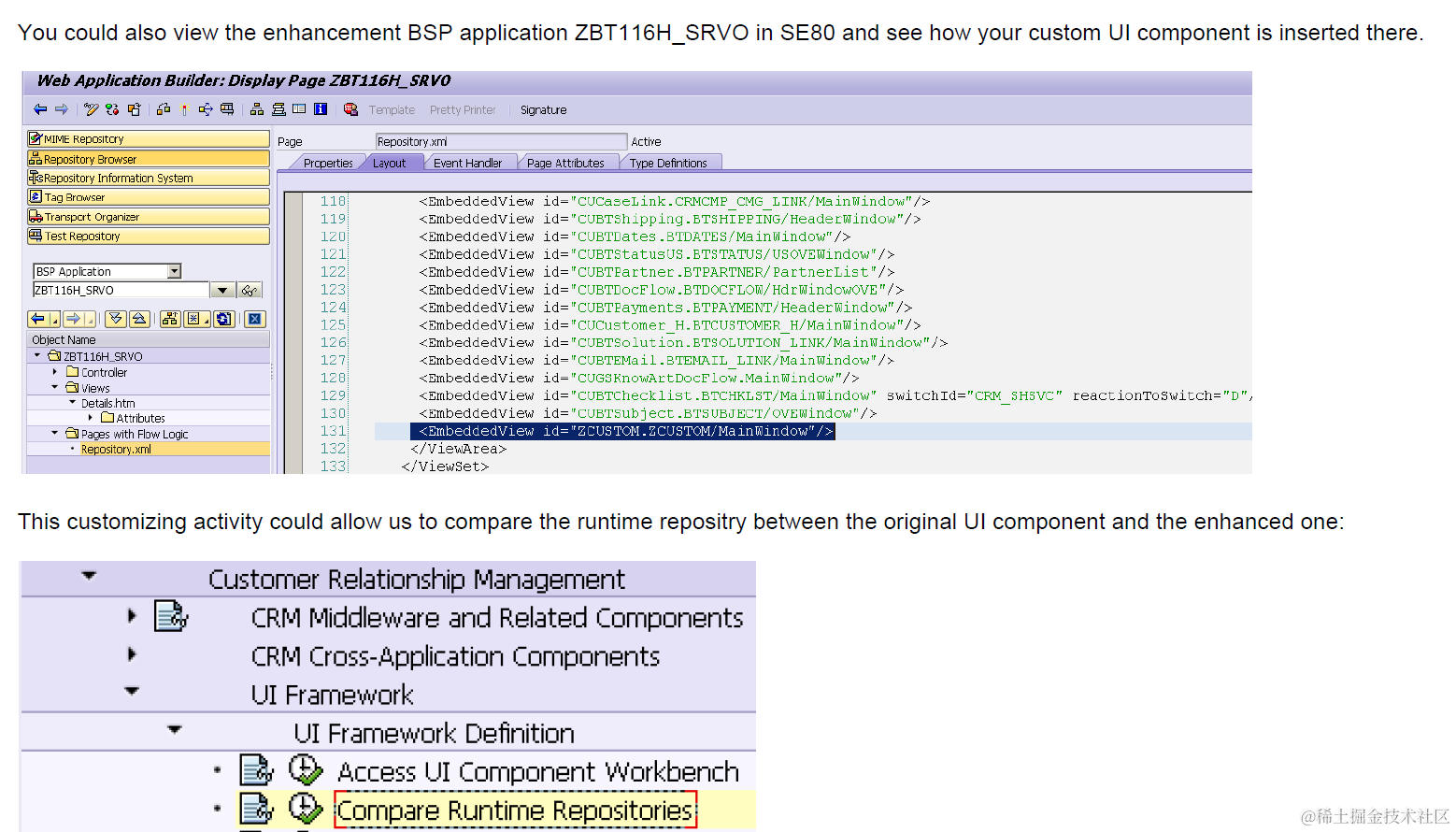
Task: Collapse the UI Framework node
Action: (132, 692)
